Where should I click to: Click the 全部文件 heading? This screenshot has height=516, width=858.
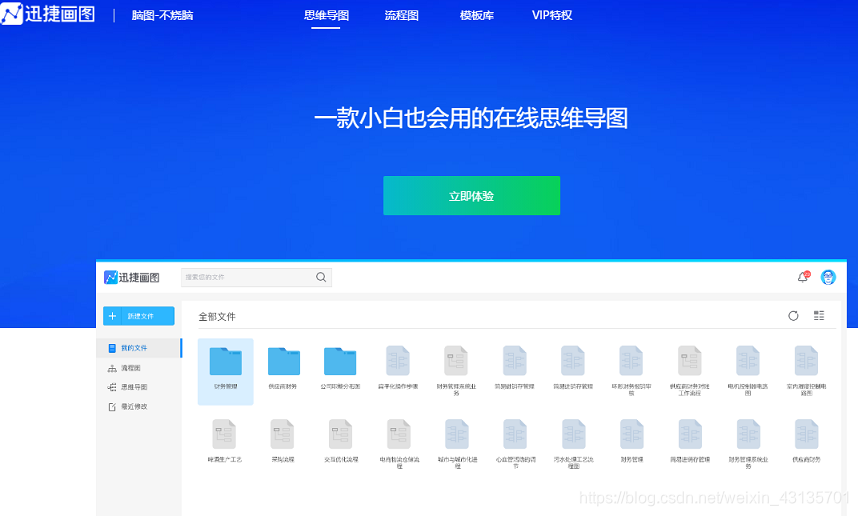click(217, 317)
